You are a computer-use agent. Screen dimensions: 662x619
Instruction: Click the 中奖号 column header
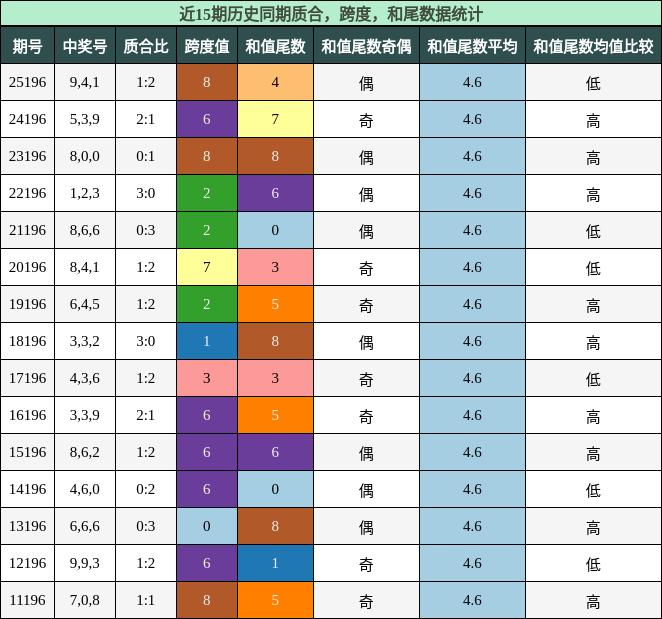[85, 45]
